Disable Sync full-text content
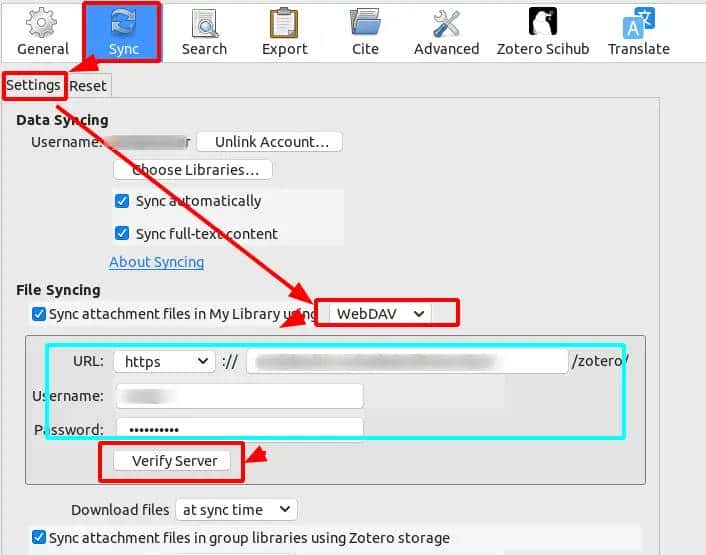The height and width of the screenshot is (555, 706). (123, 234)
